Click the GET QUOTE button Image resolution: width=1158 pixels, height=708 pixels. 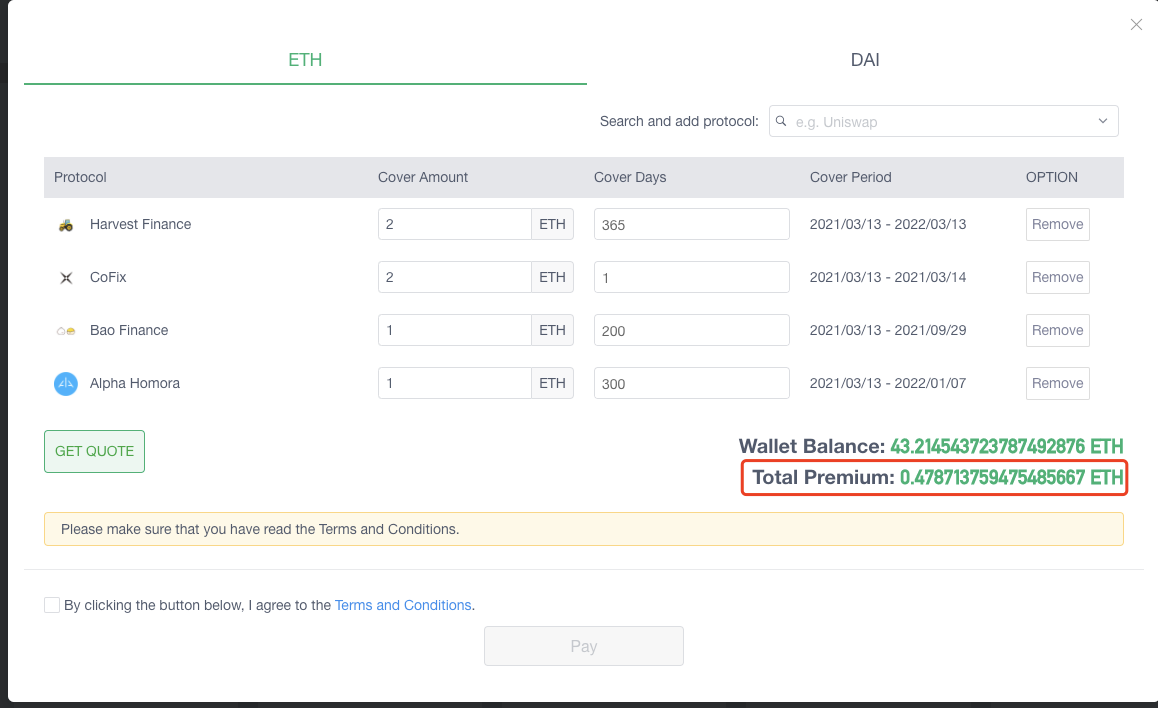(95, 451)
